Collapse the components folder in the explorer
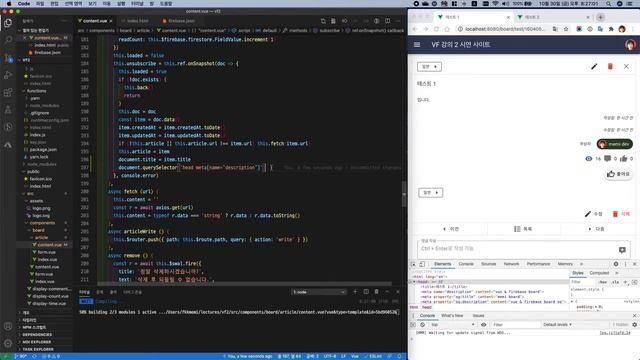This screenshot has height=360, width=640. (42, 223)
